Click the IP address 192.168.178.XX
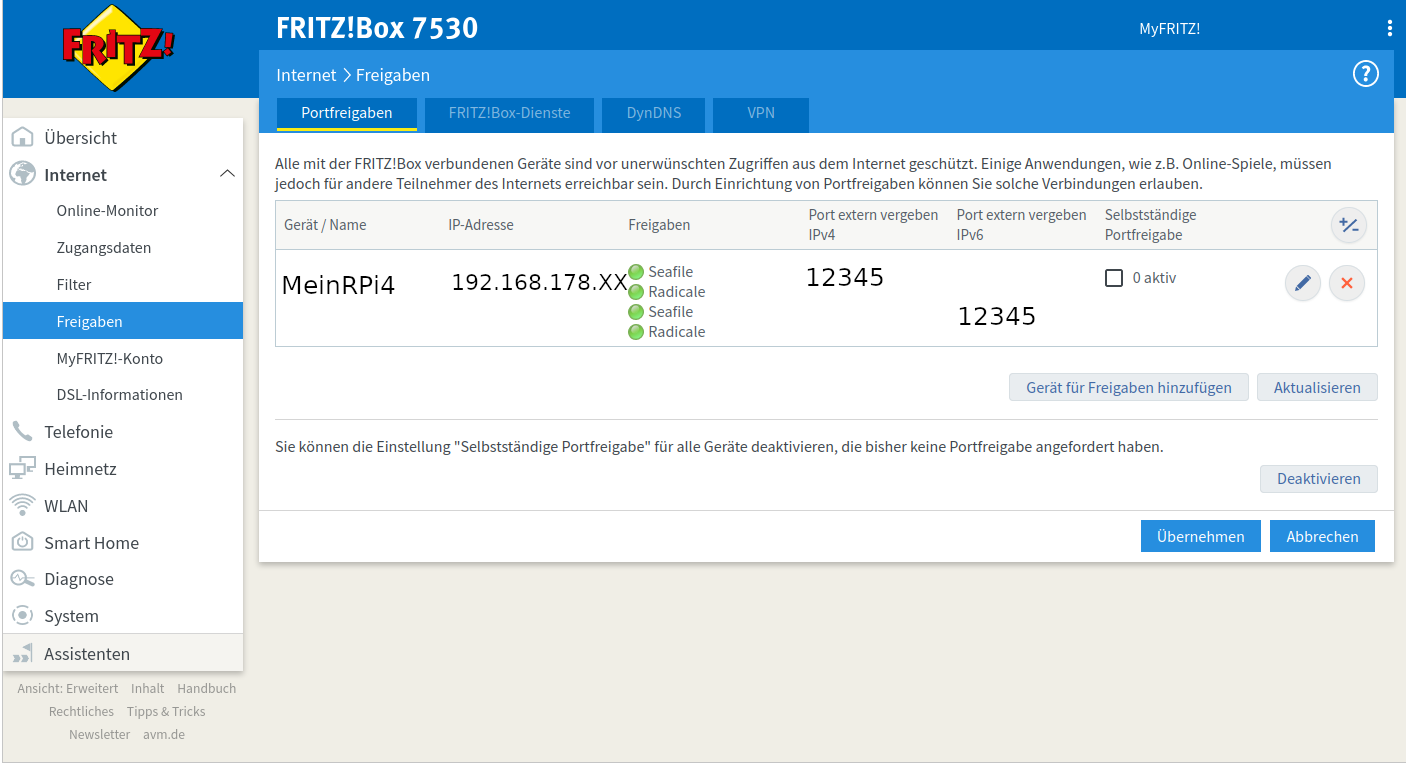 click(539, 282)
